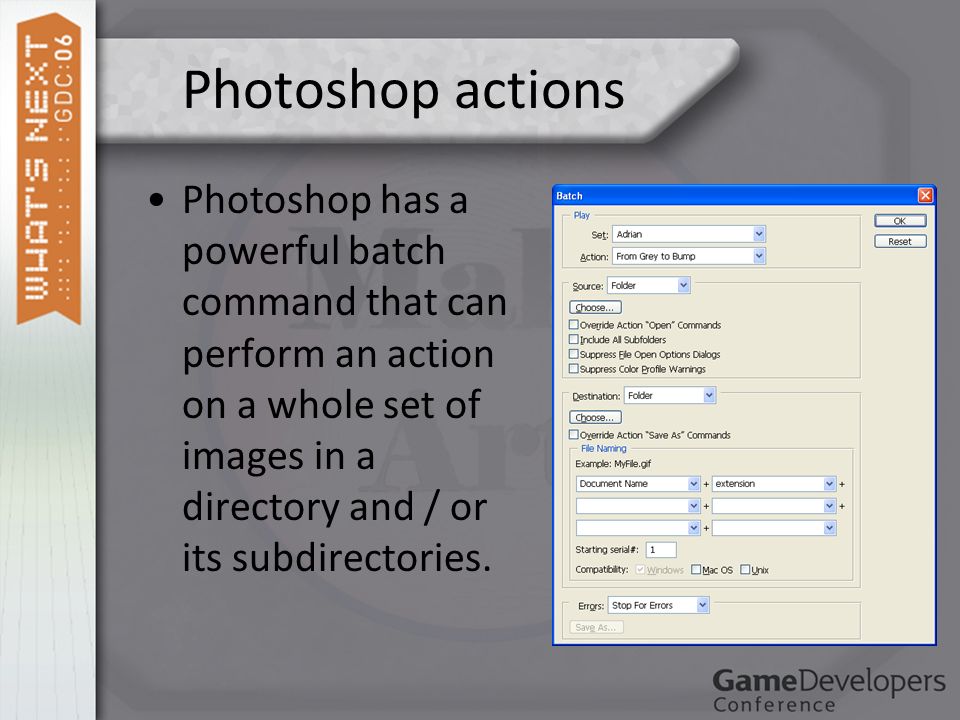Click the File Naming group label
This screenshot has width=960, height=720.
604,449
